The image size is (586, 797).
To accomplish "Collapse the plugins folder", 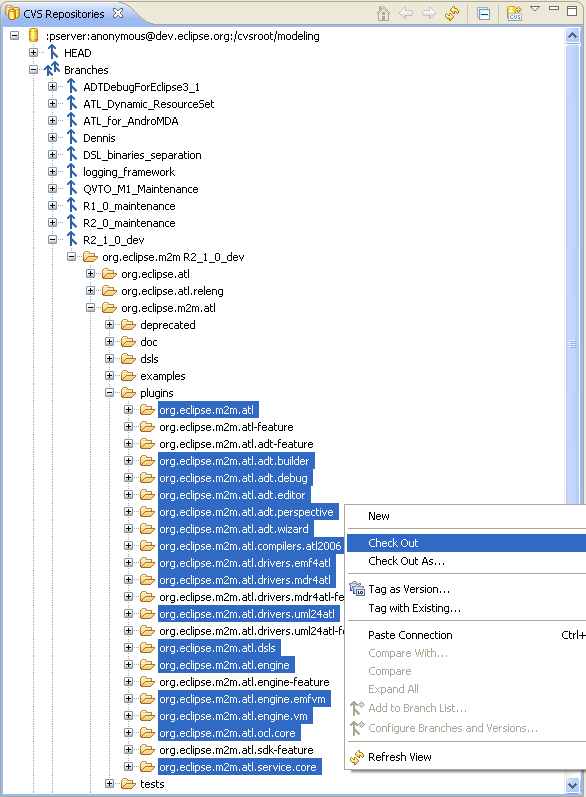I will click(109, 392).
